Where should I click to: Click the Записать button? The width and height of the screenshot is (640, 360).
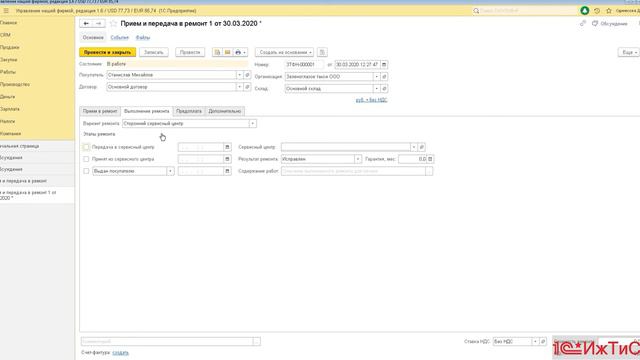point(154,52)
